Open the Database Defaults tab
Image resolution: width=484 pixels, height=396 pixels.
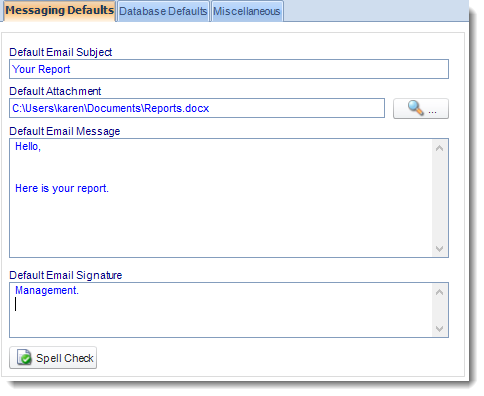point(163,11)
